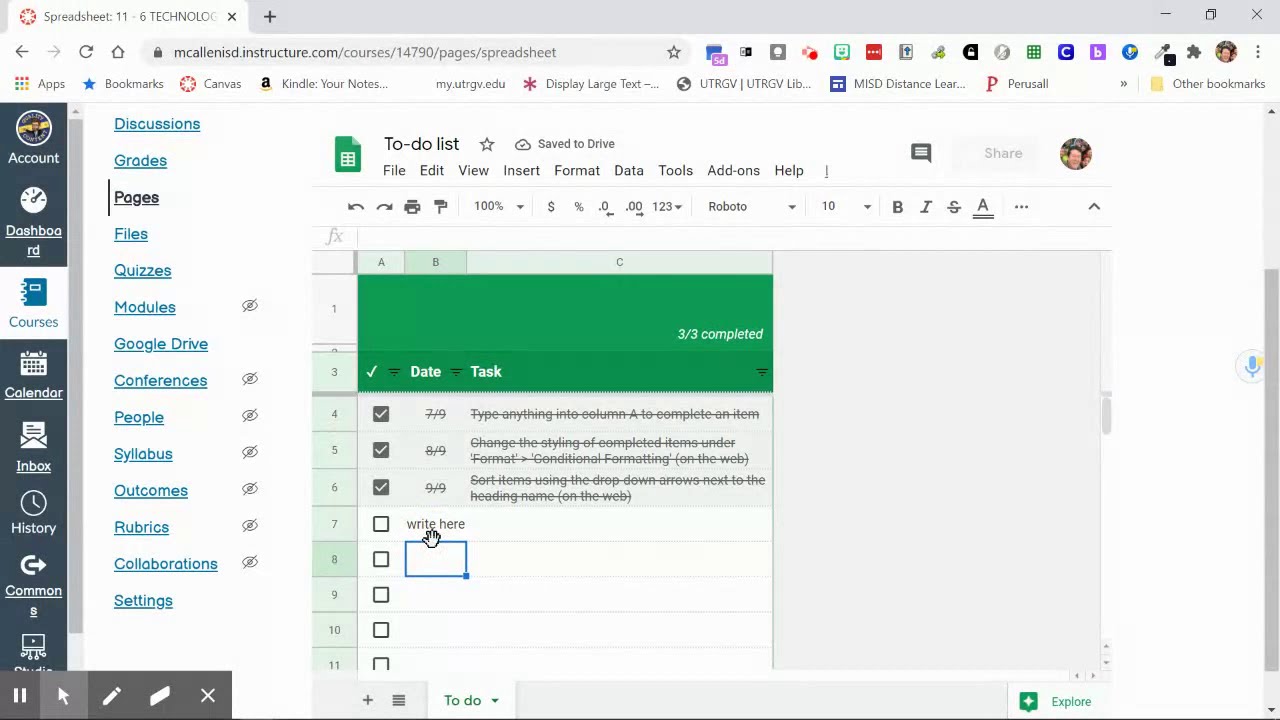Click the Explore button

1056,701
